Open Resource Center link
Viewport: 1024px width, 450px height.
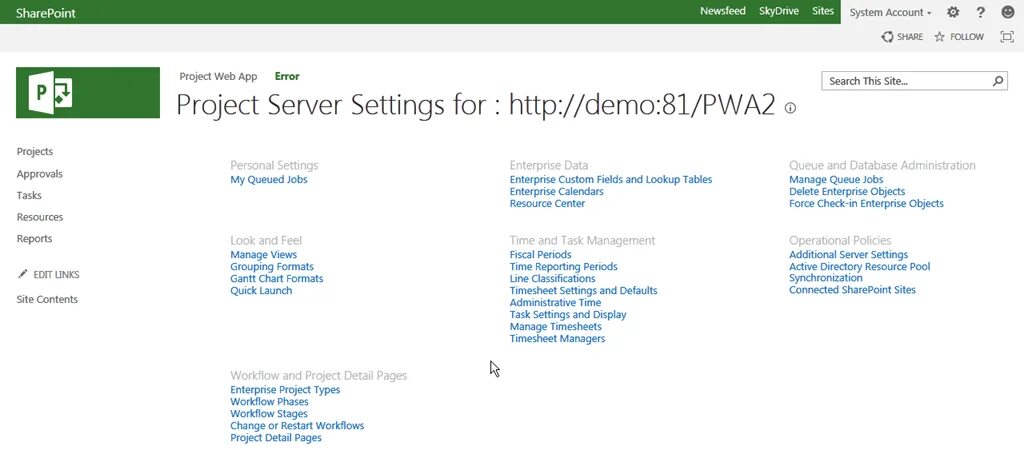pyautogui.click(x=547, y=203)
